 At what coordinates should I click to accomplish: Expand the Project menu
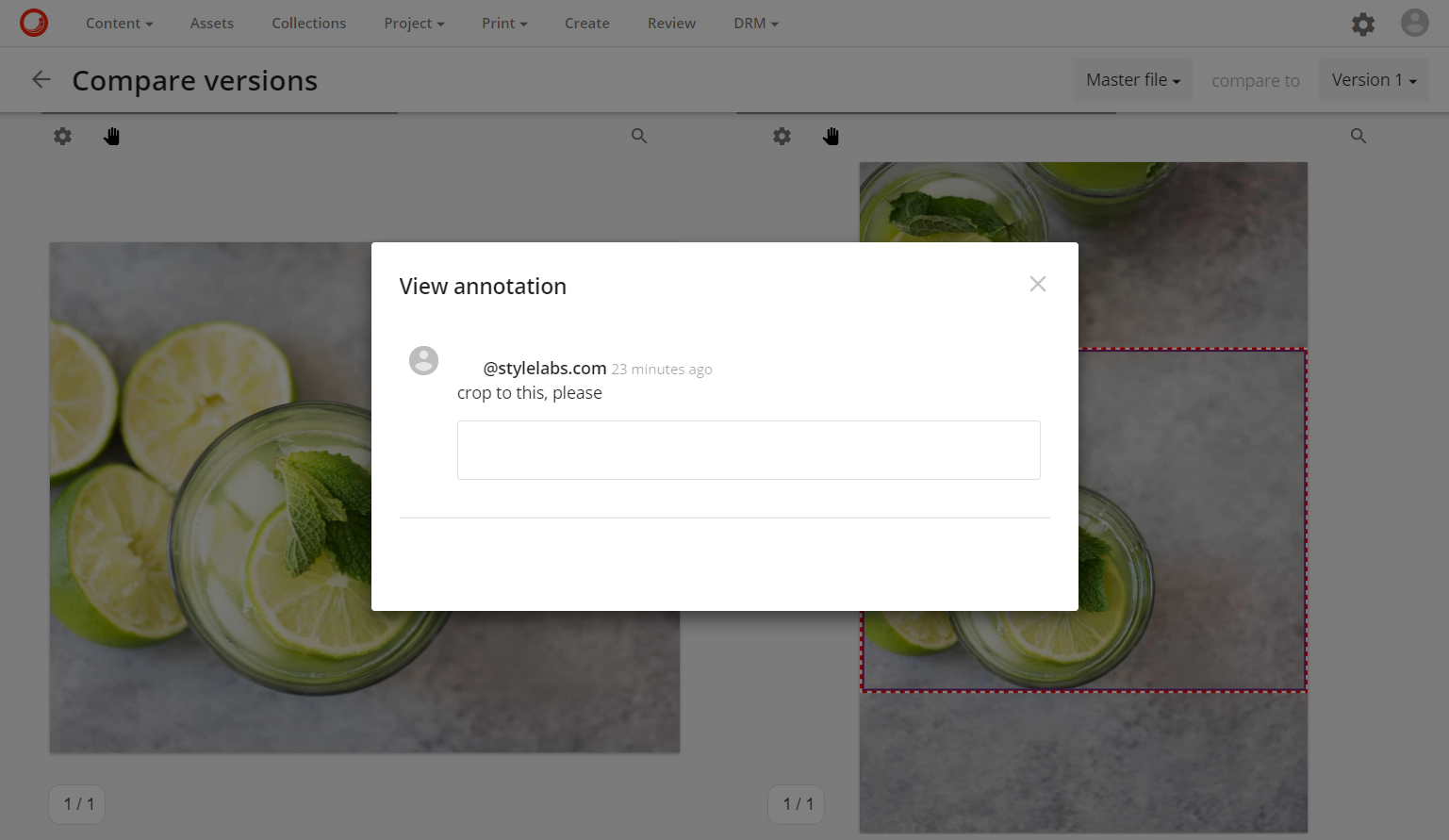click(x=413, y=23)
